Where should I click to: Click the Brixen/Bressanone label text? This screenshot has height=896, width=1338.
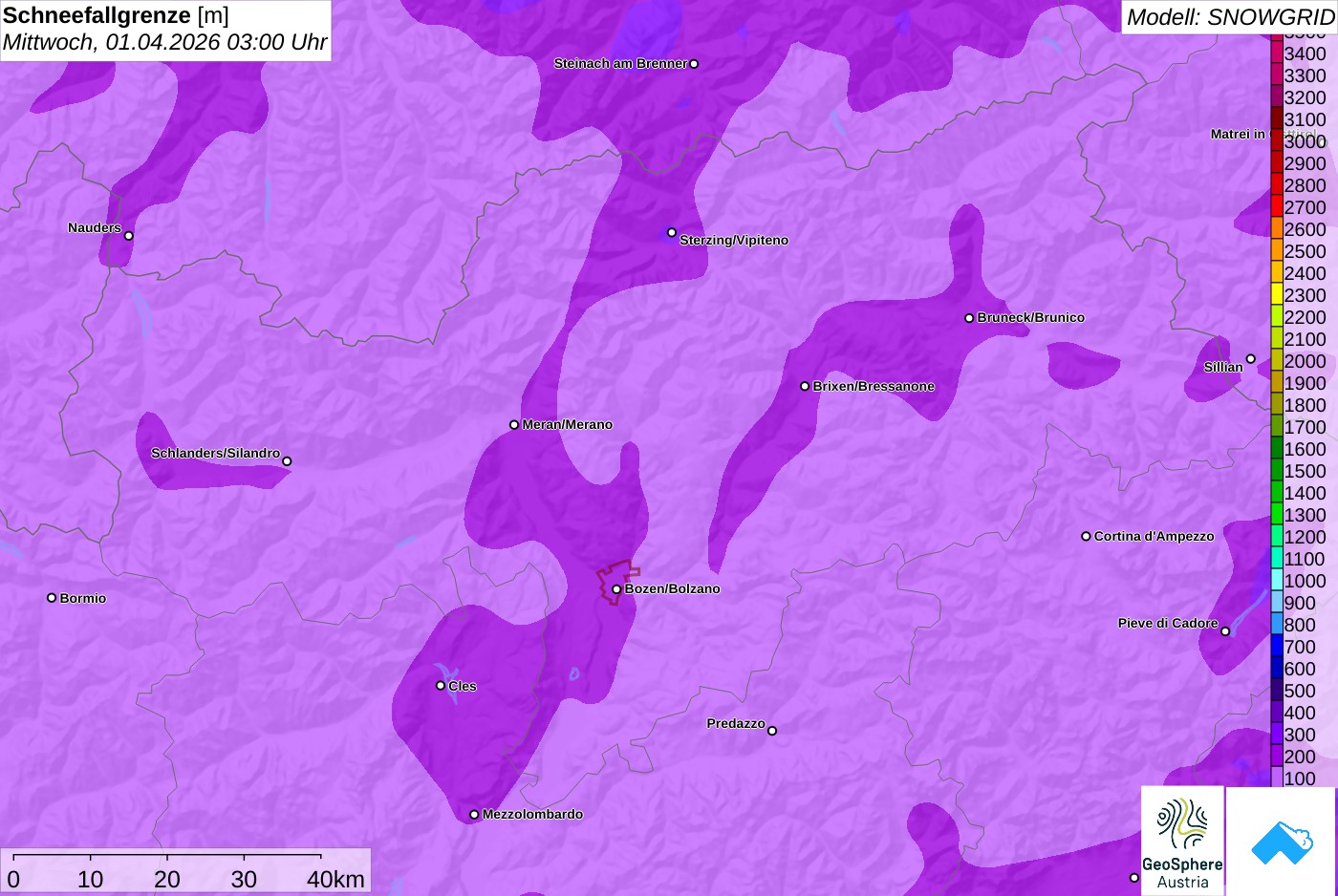pos(874,386)
